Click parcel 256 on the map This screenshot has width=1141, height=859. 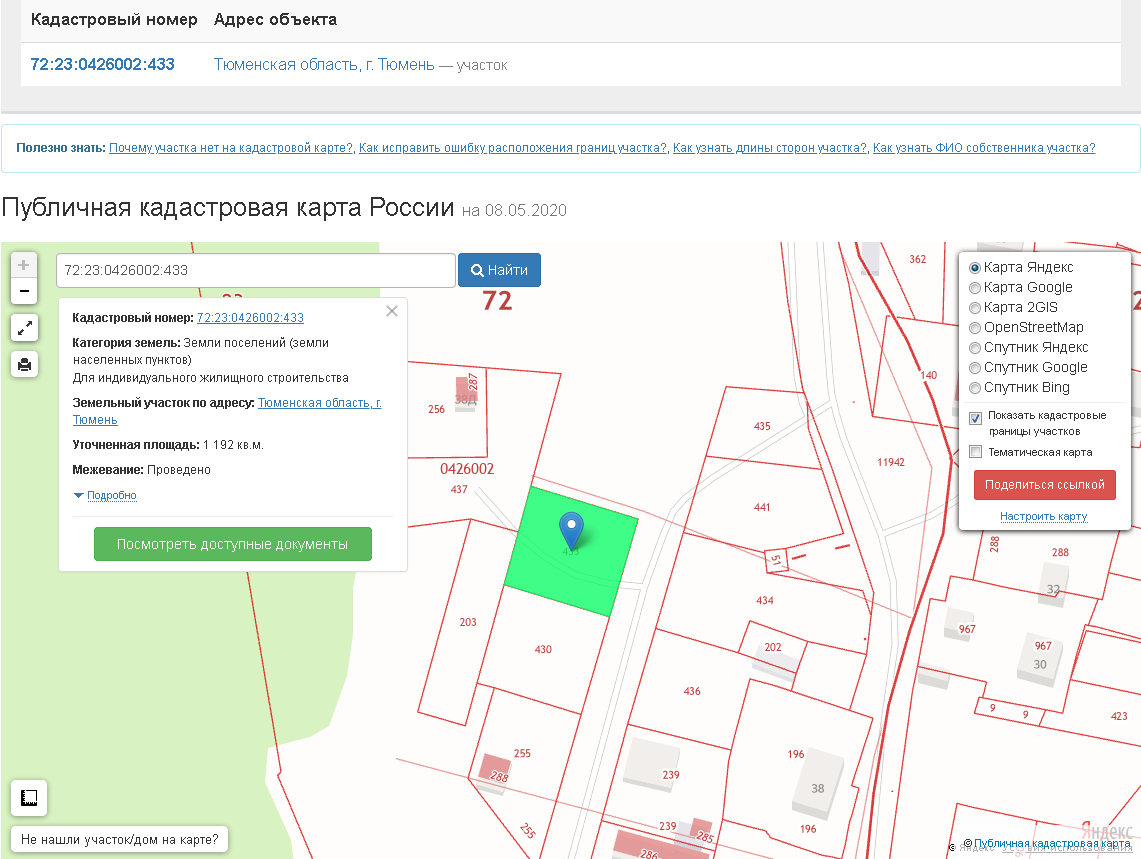[436, 409]
